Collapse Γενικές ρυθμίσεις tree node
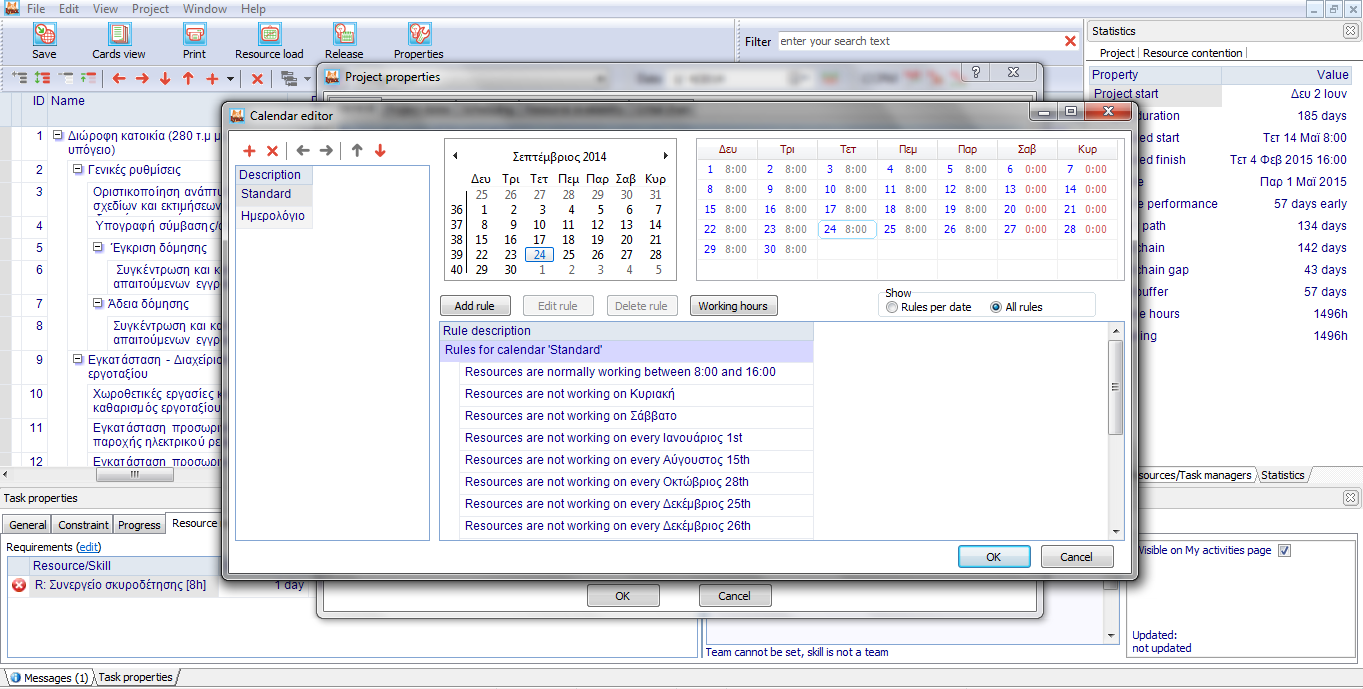The height and width of the screenshot is (689, 1363). coord(78,170)
